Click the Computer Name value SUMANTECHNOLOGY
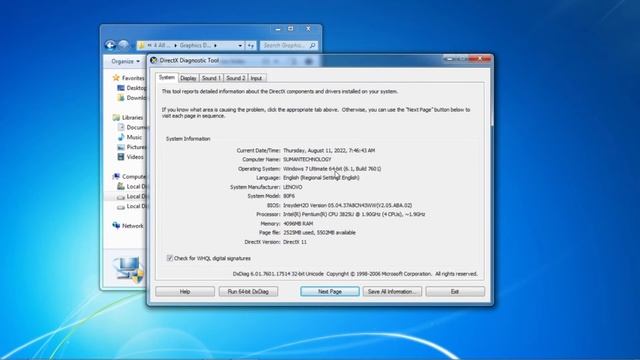This screenshot has width=640, height=360. pyautogui.click(x=307, y=159)
